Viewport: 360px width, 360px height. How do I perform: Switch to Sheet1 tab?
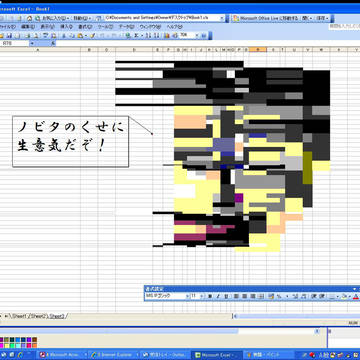[x=19, y=316]
